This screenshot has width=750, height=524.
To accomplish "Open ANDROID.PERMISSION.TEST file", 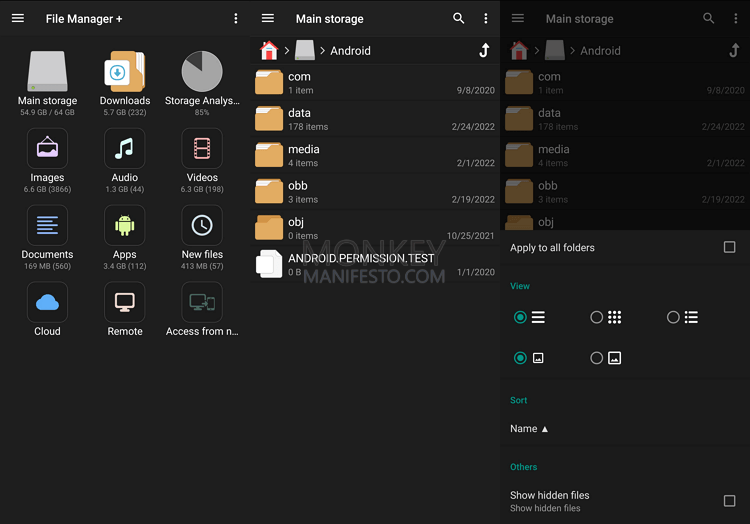I will pos(375,264).
